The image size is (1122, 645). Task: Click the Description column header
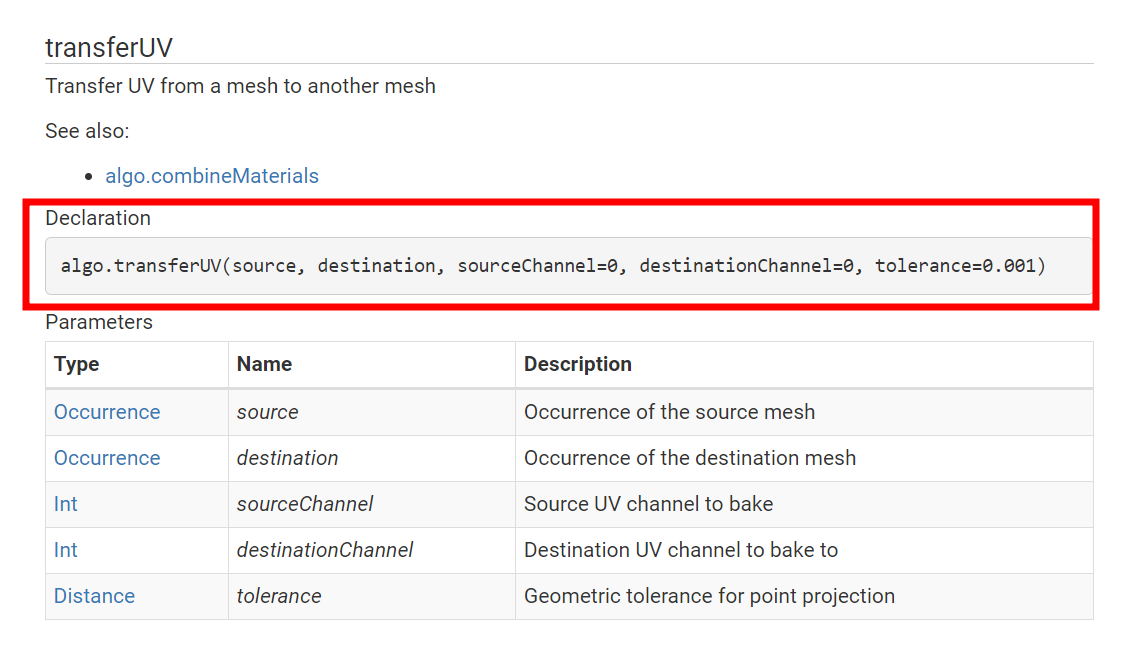(578, 364)
